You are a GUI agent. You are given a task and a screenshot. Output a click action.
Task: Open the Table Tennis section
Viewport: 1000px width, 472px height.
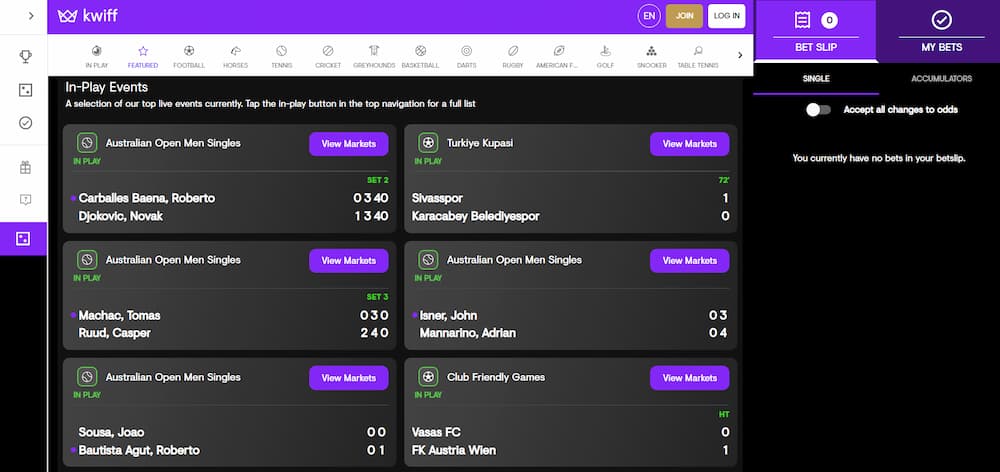(698, 57)
